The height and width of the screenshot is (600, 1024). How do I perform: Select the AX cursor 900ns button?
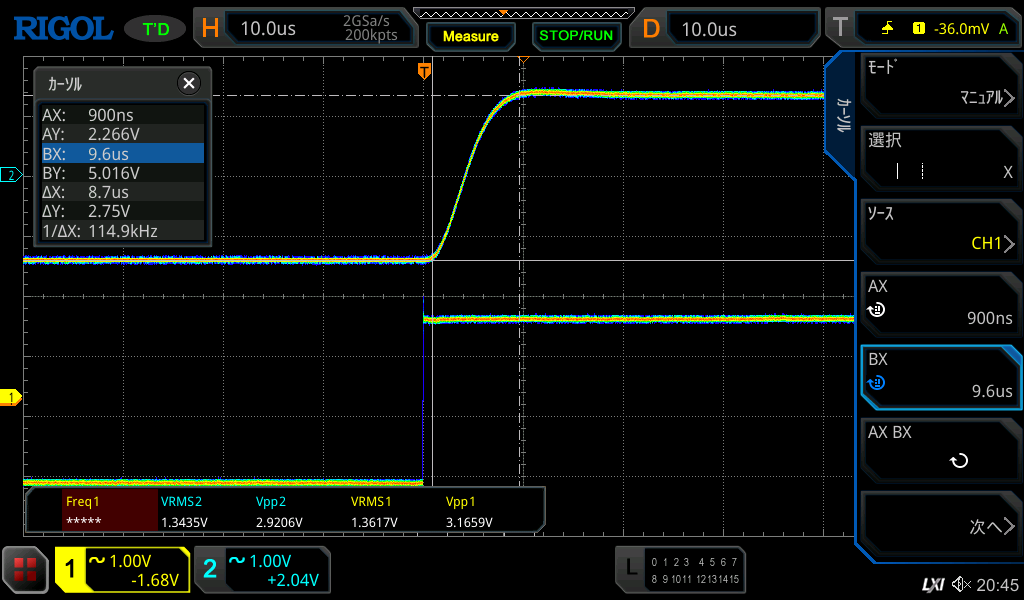pyautogui.click(x=939, y=302)
